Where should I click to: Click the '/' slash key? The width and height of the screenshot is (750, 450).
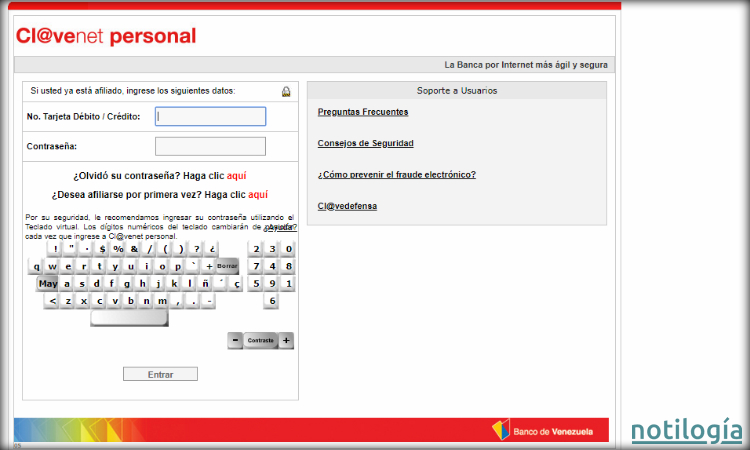[149, 249]
